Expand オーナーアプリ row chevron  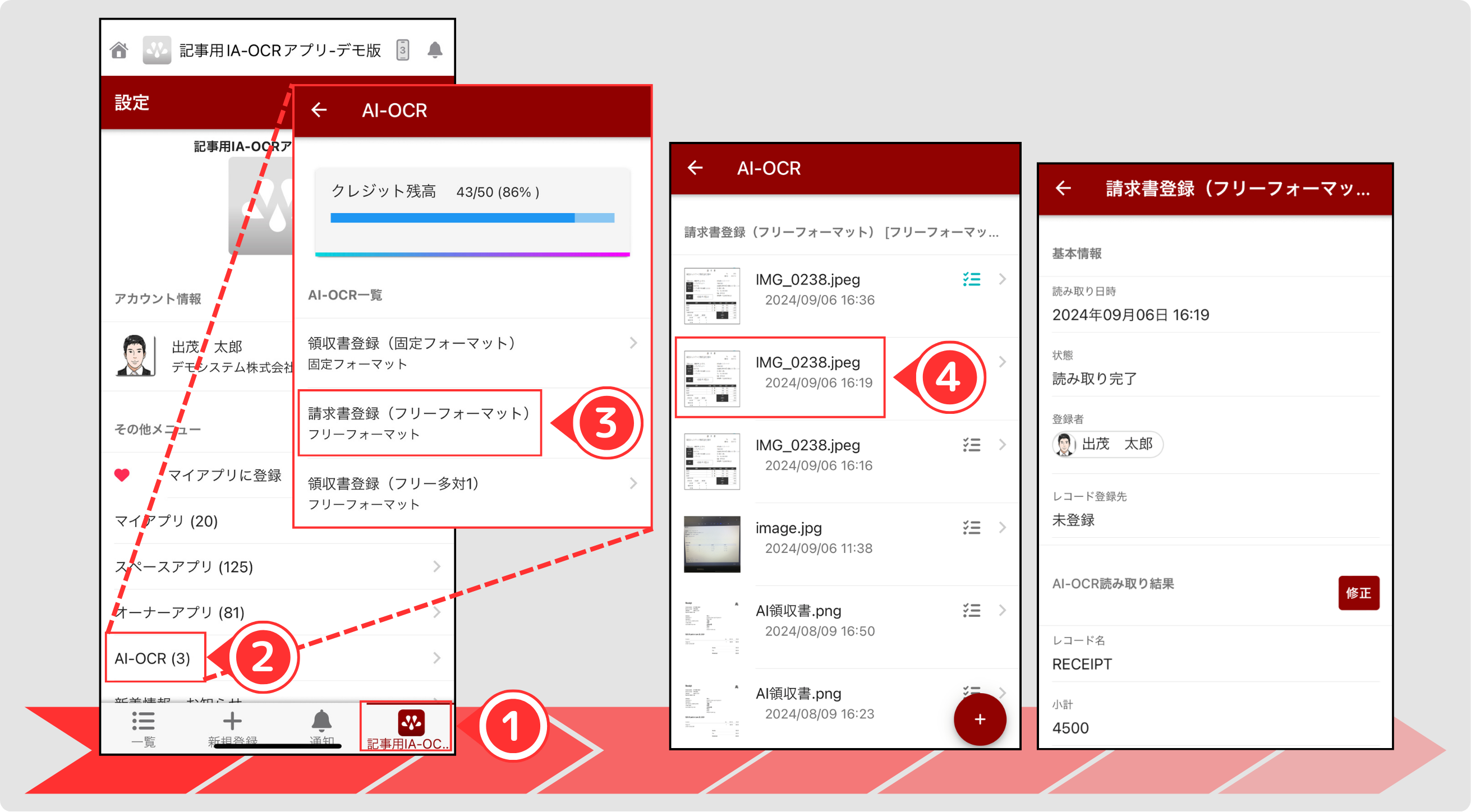(437, 612)
